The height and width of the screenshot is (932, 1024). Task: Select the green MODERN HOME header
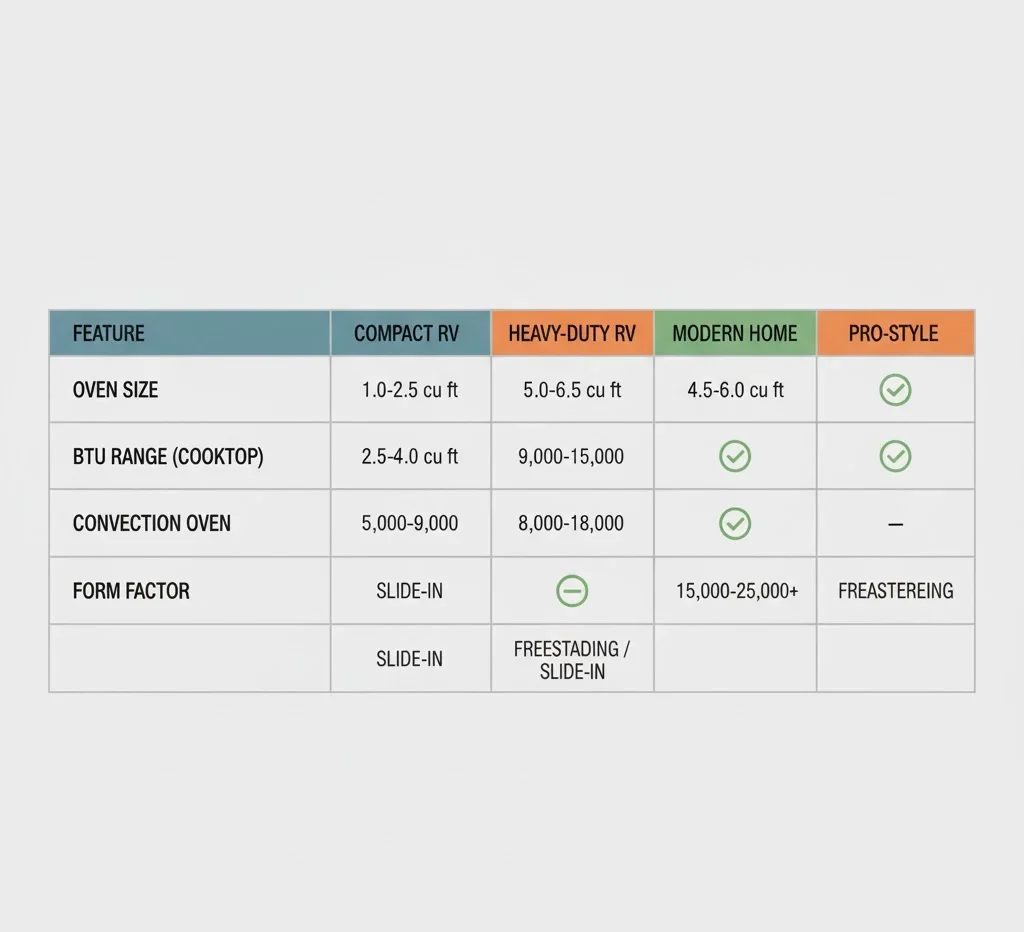735,334
